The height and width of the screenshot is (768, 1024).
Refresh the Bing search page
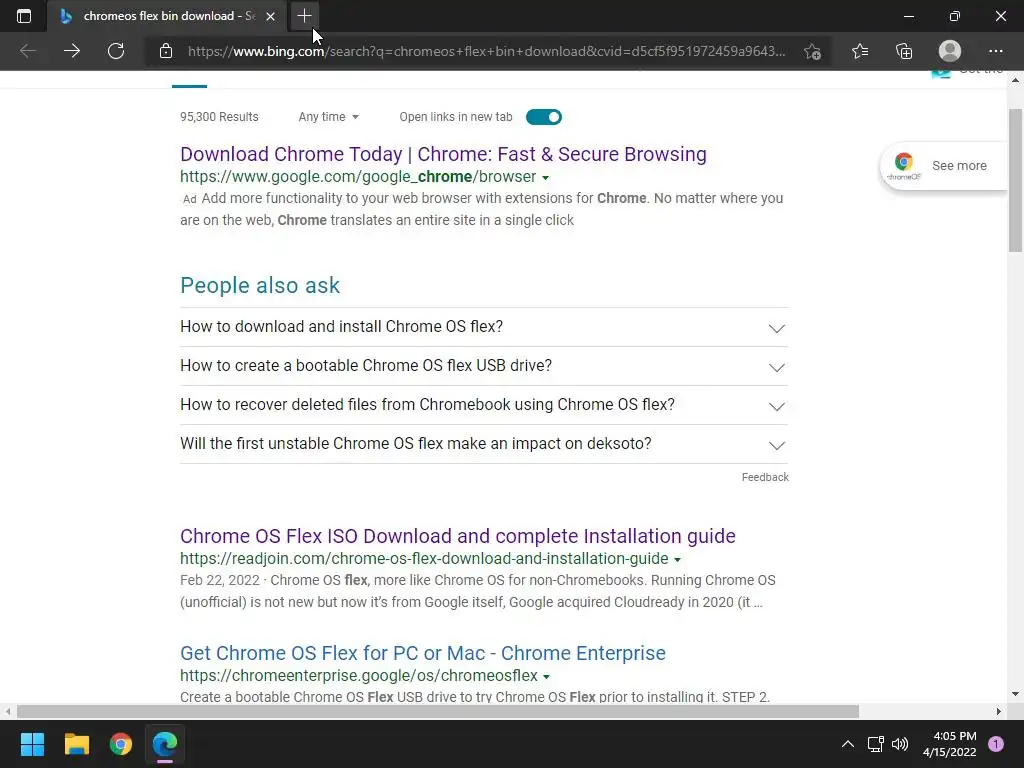tap(116, 51)
